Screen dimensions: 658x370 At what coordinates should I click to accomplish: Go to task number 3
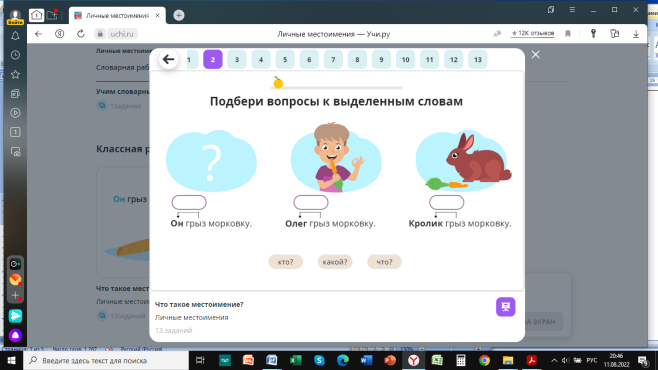coord(237,60)
